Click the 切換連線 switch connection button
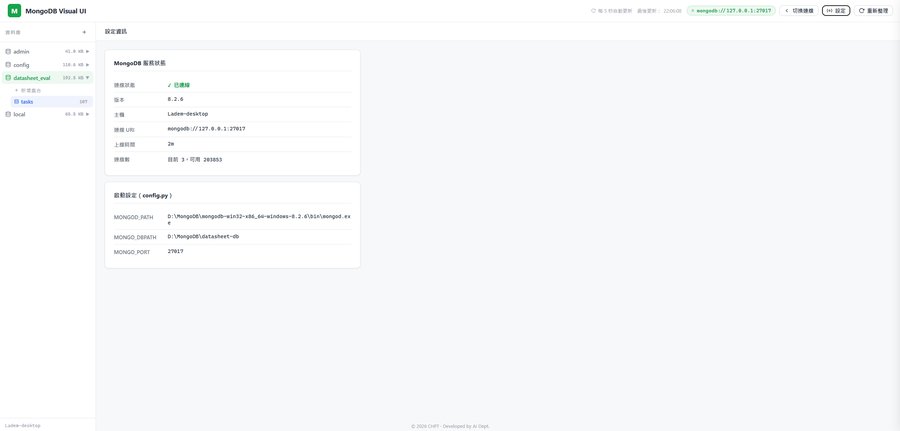The image size is (900, 431). point(799,11)
